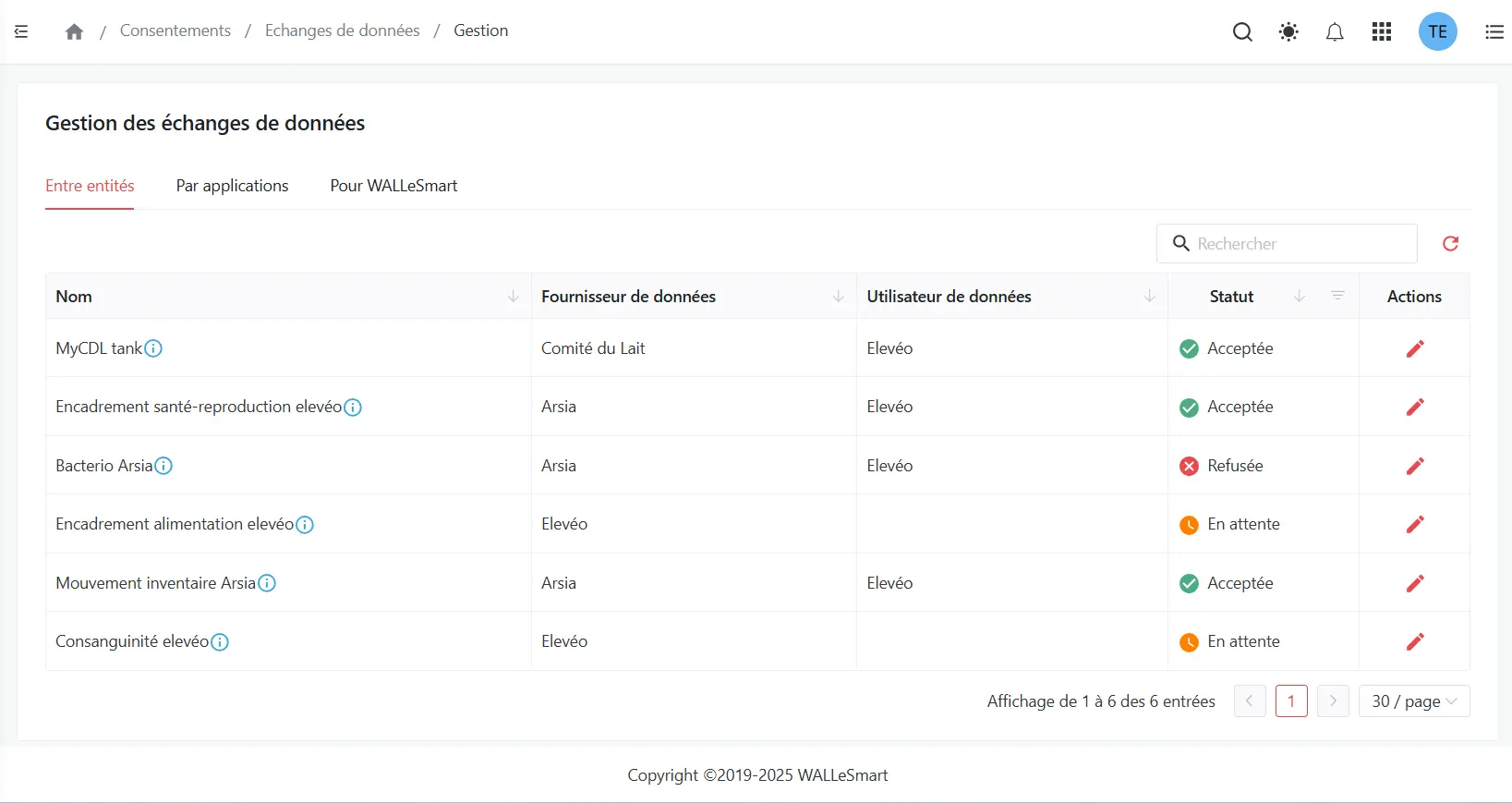Open TE user avatar menu
The height and width of the screenshot is (804, 1512).
point(1437,32)
